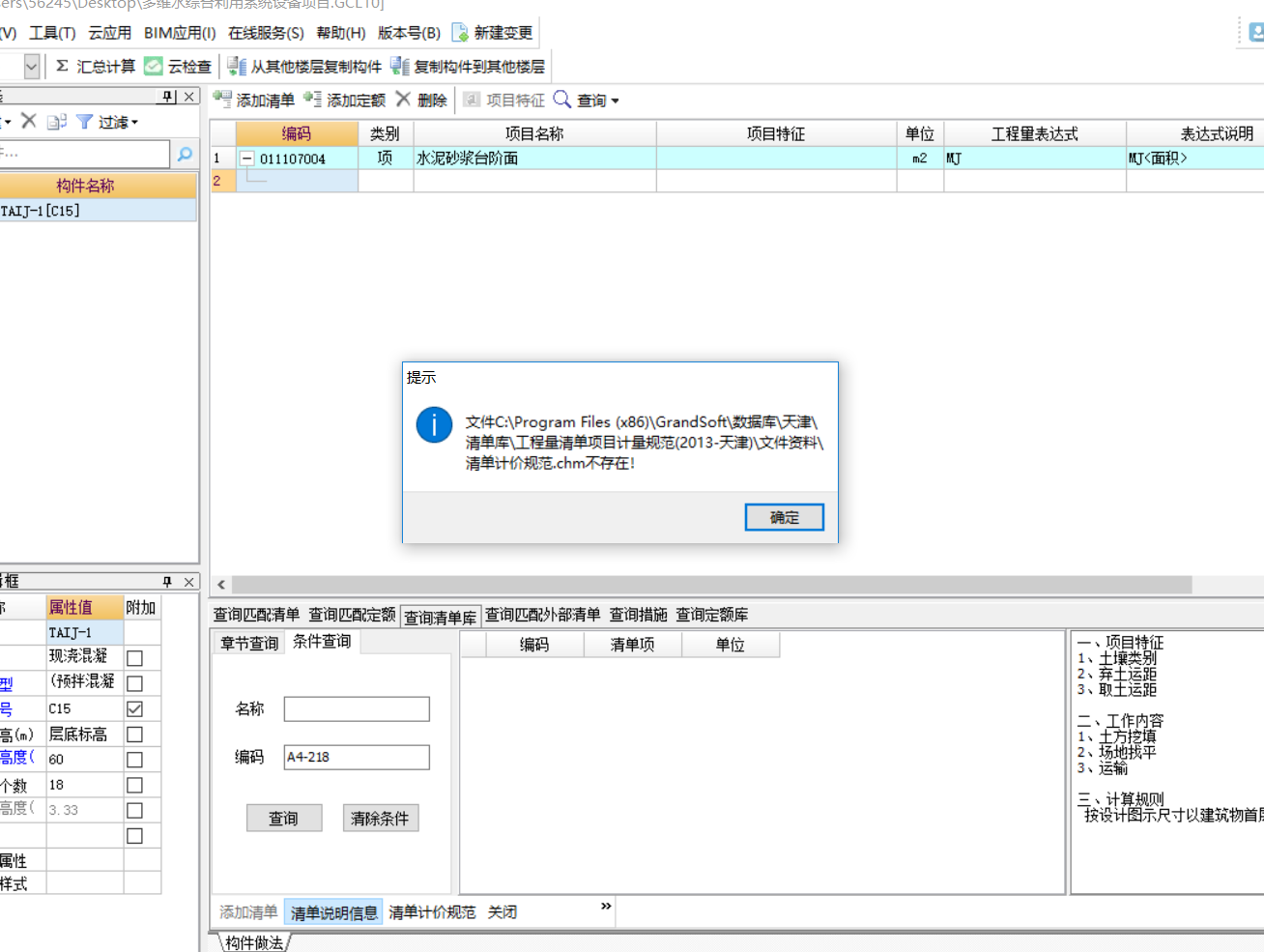Viewport: 1264px width, 952px height.
Task: Close the properties panel
Action: pos(189,582)
